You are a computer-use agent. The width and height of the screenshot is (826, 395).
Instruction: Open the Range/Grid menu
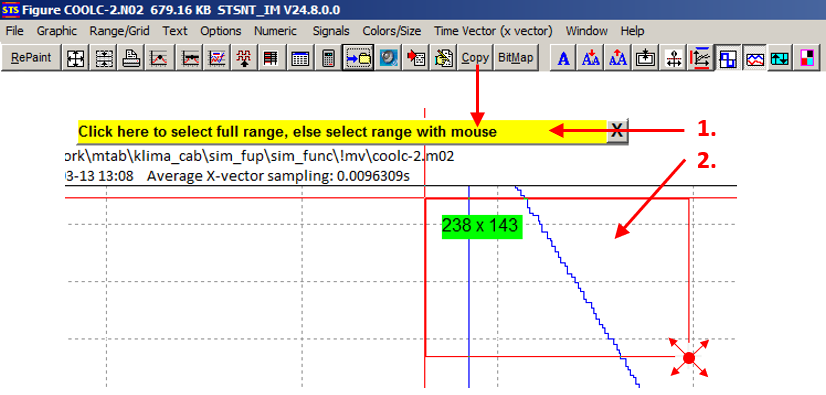coord(120,31)
